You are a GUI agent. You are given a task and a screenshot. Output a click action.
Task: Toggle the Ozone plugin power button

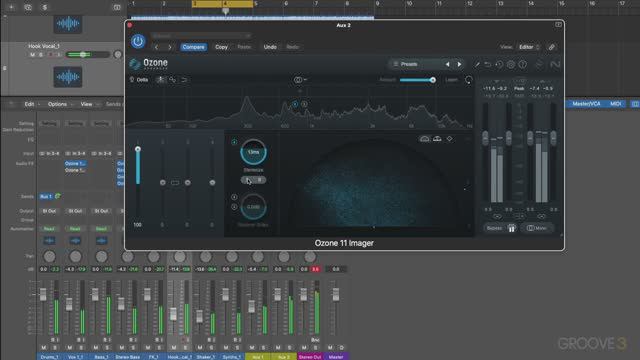click(138, 41)
